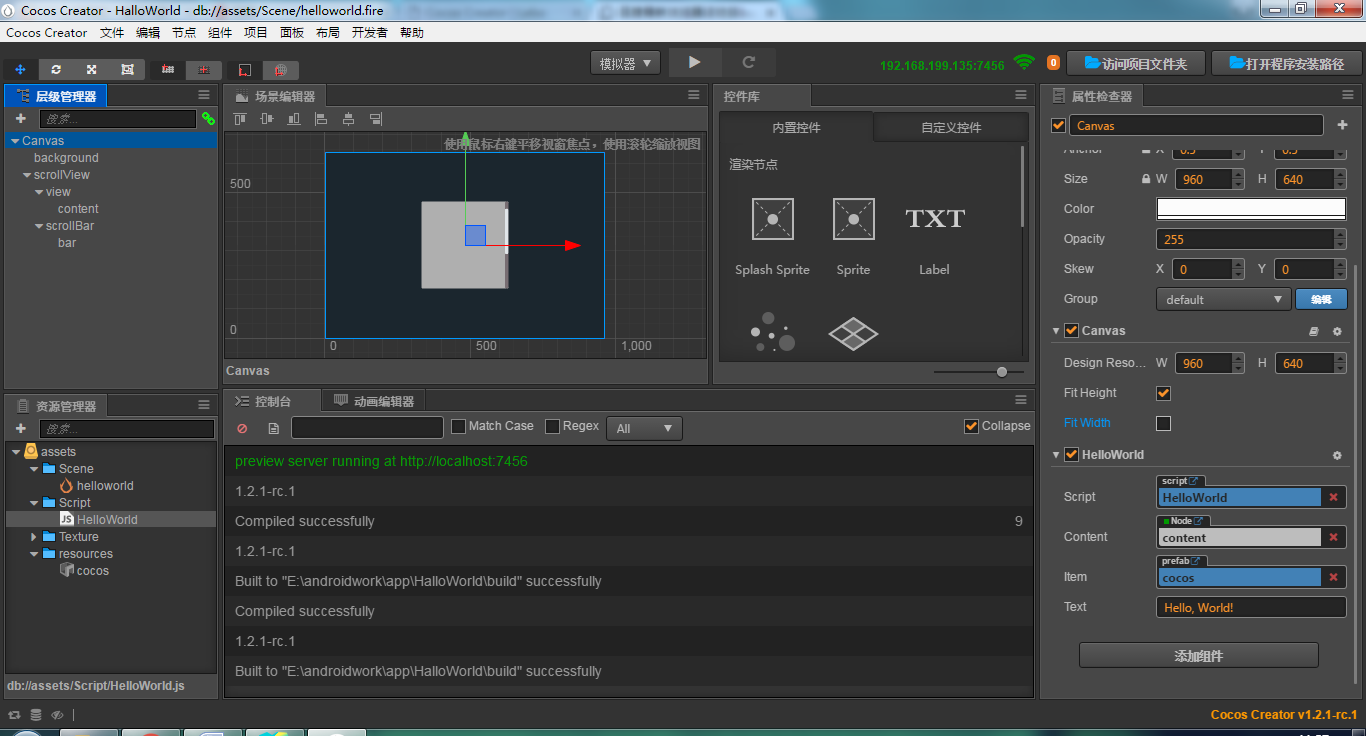Open the Group default dropdown
The height and width of the screenshot is (736, 1366).
coord(1223,299)
